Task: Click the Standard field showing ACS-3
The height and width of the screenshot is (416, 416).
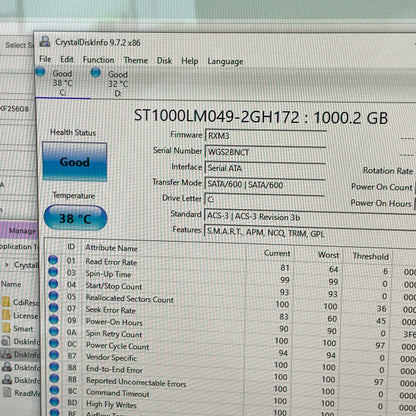Action: click(x=310, y=217)
